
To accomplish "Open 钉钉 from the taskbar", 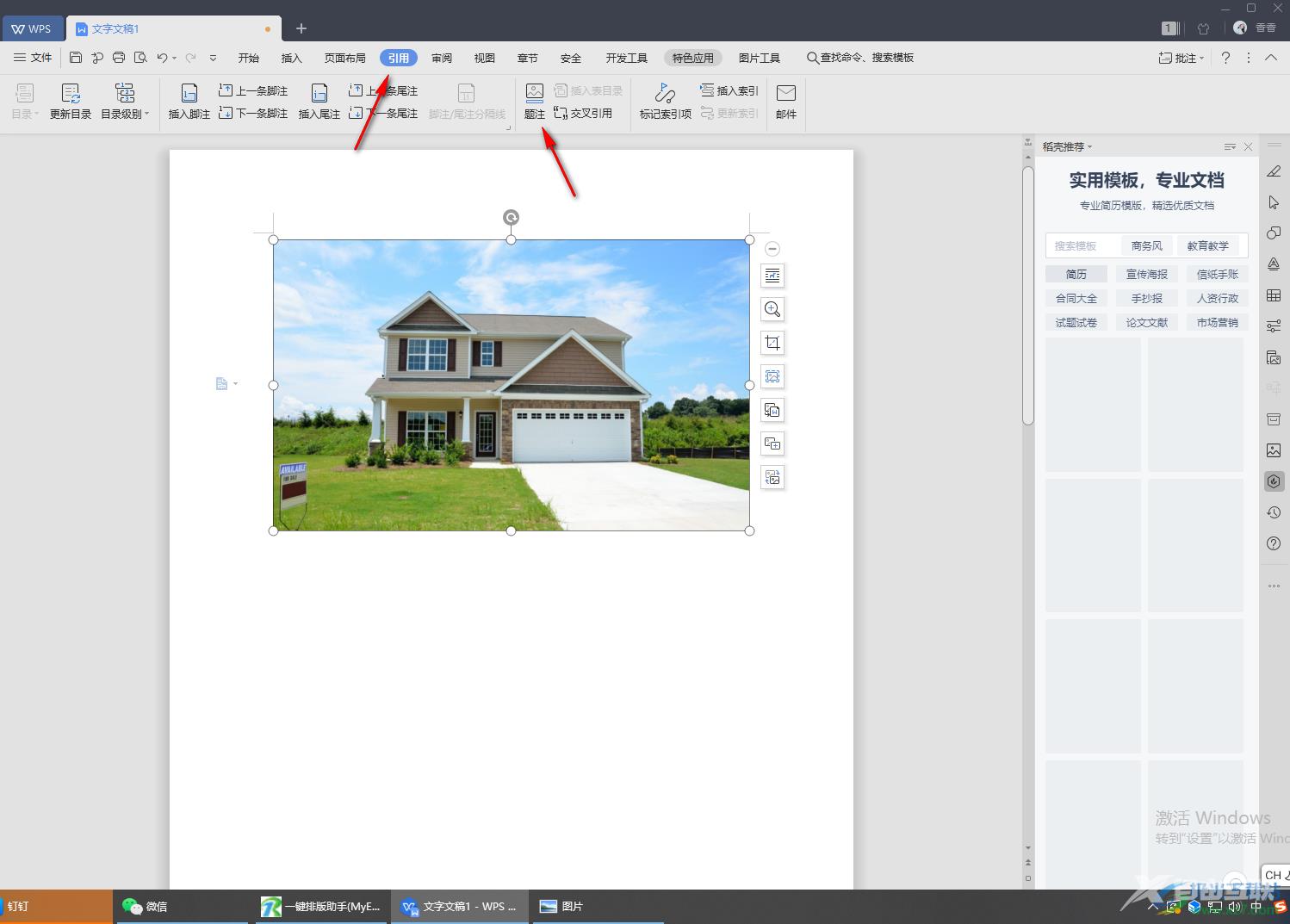I will pyautogui.click(x=56, y=906).
